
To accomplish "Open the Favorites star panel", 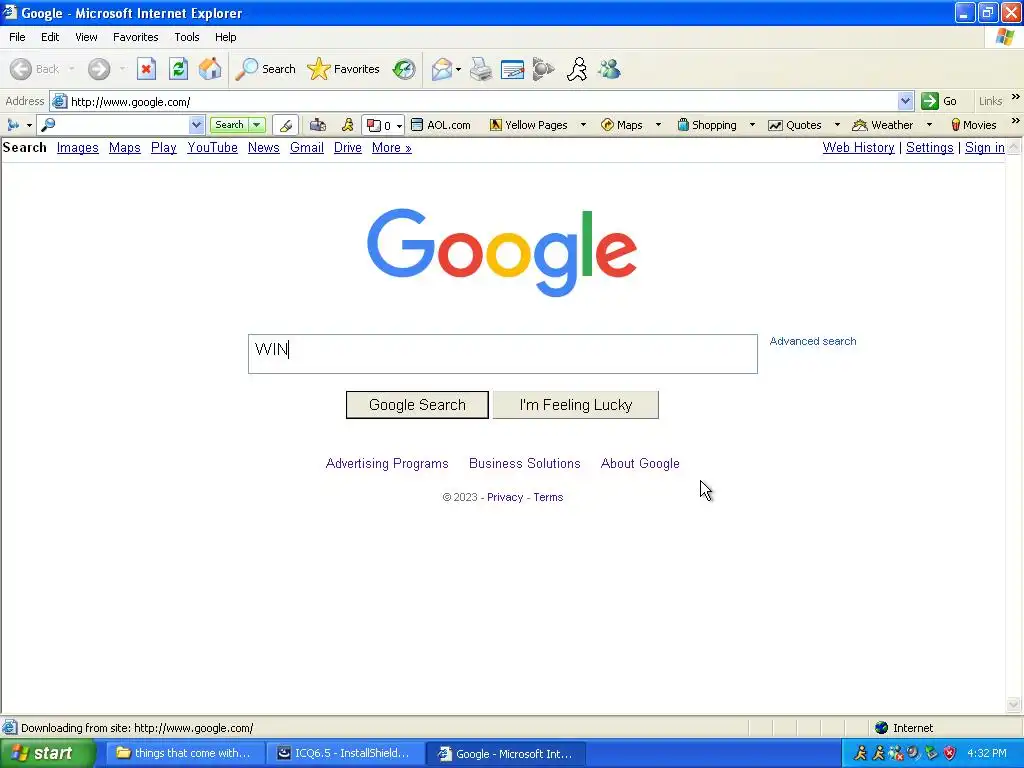I will coord(344,69).
